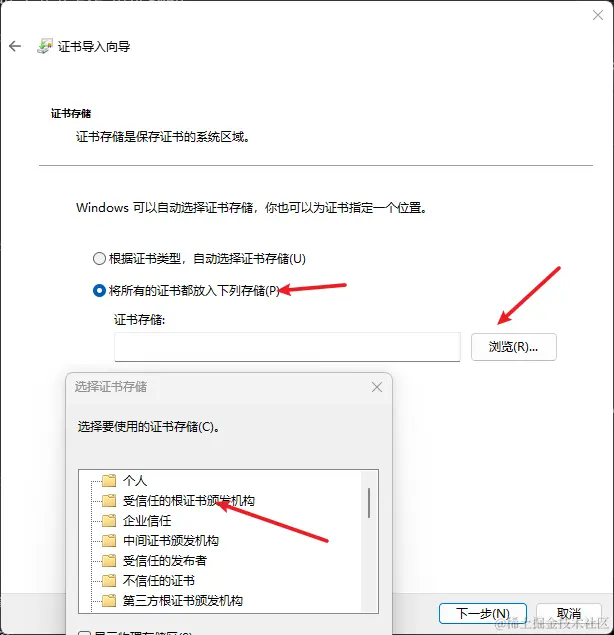Select the 个人 certificate store

(x=135, y=481)
